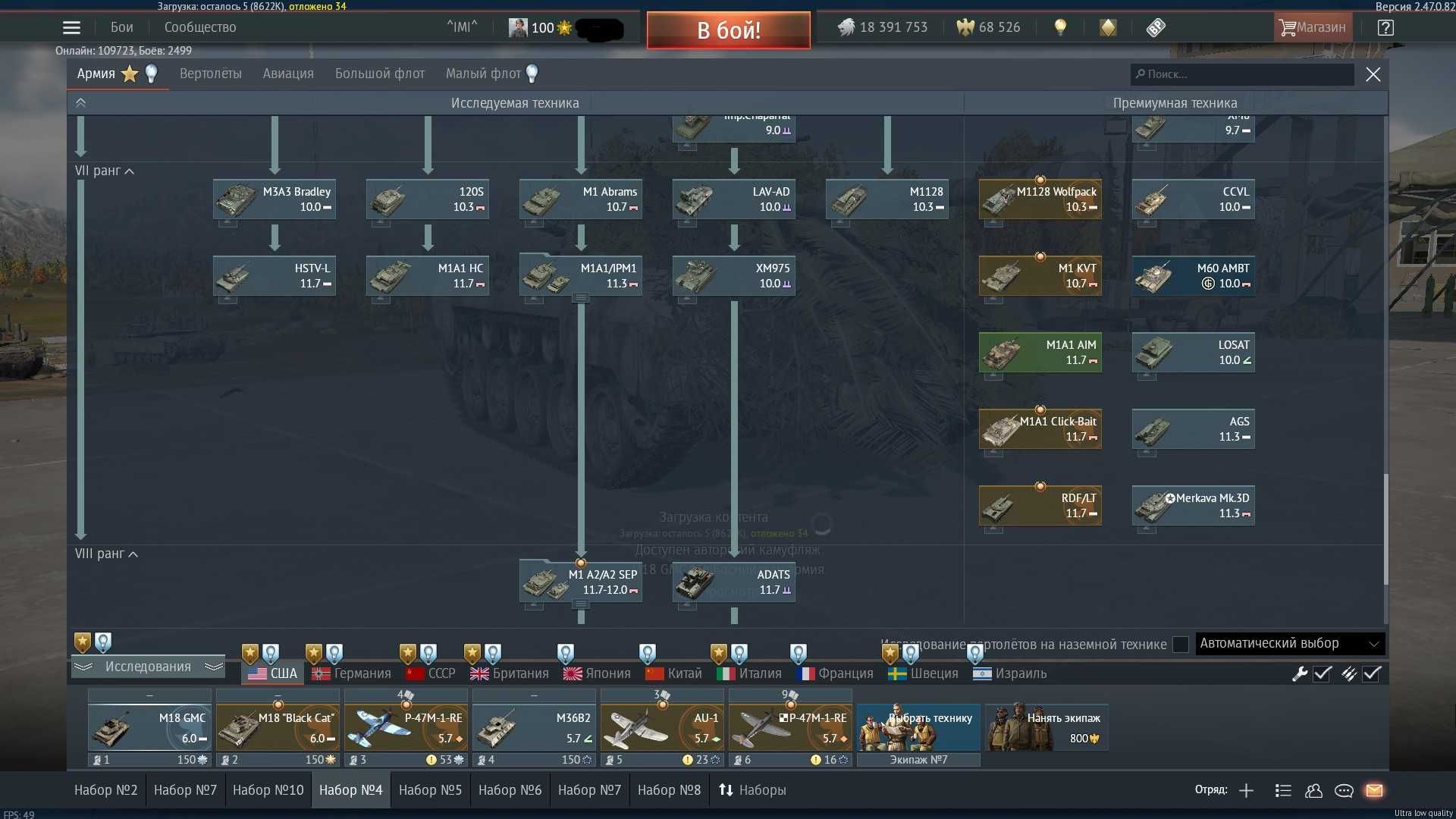Select M18 GMC in crew slot 1
The image size is (1456, 819).
pos(149,729)
